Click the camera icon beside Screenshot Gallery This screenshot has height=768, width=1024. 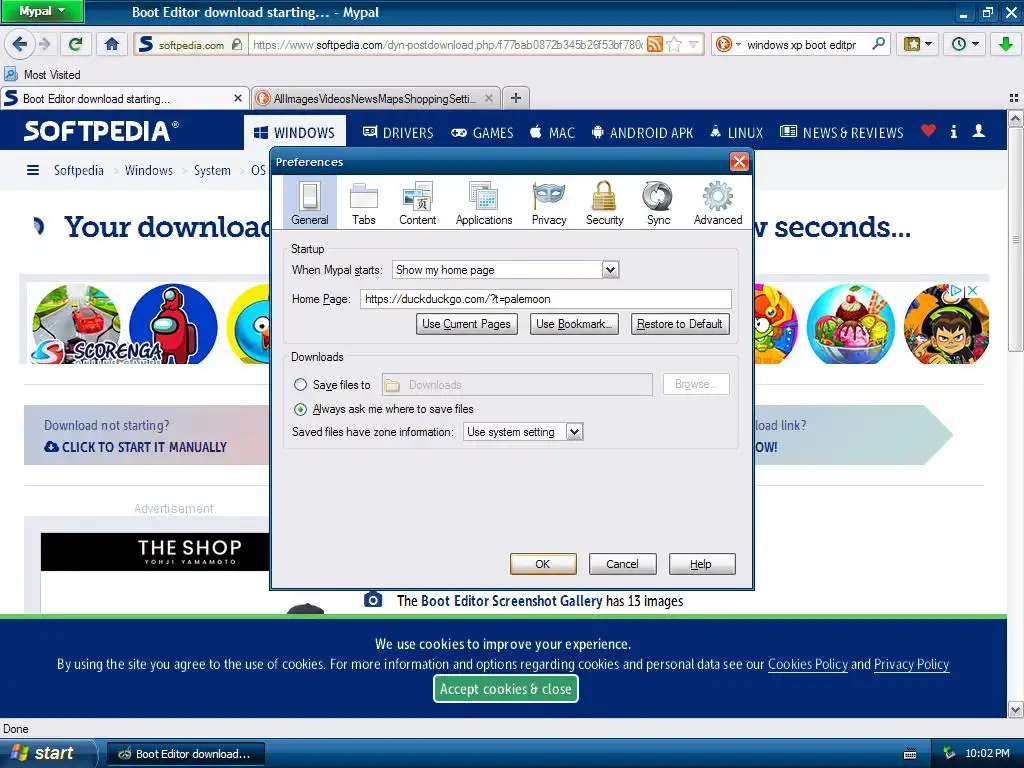click(373, 600)
